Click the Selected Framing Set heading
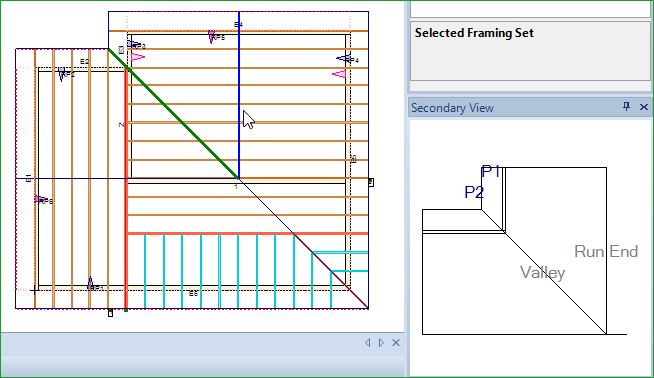Viewport: 654px width, 378px height. point(474,33)
